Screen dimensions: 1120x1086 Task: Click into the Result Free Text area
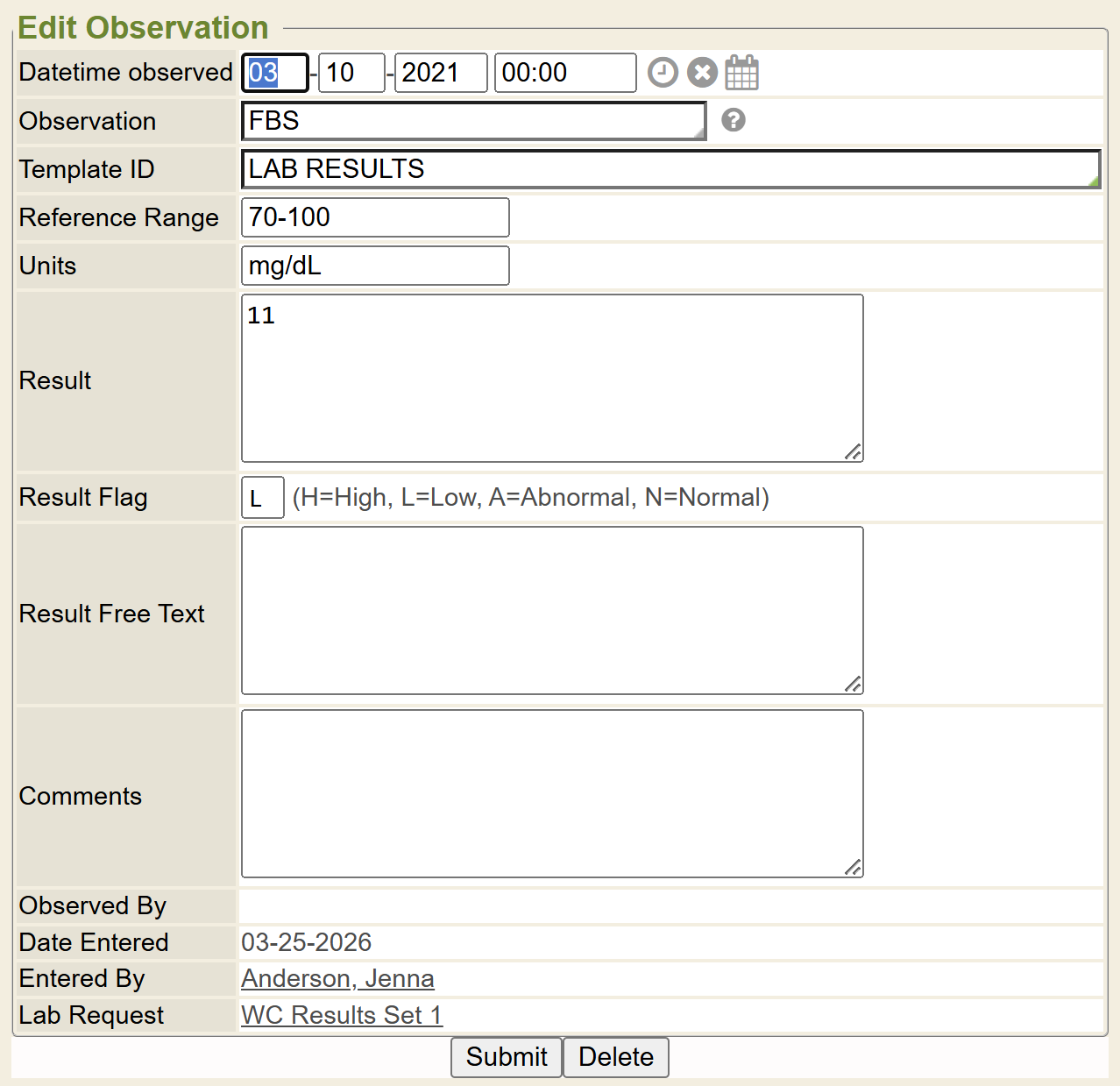[552, 611]
